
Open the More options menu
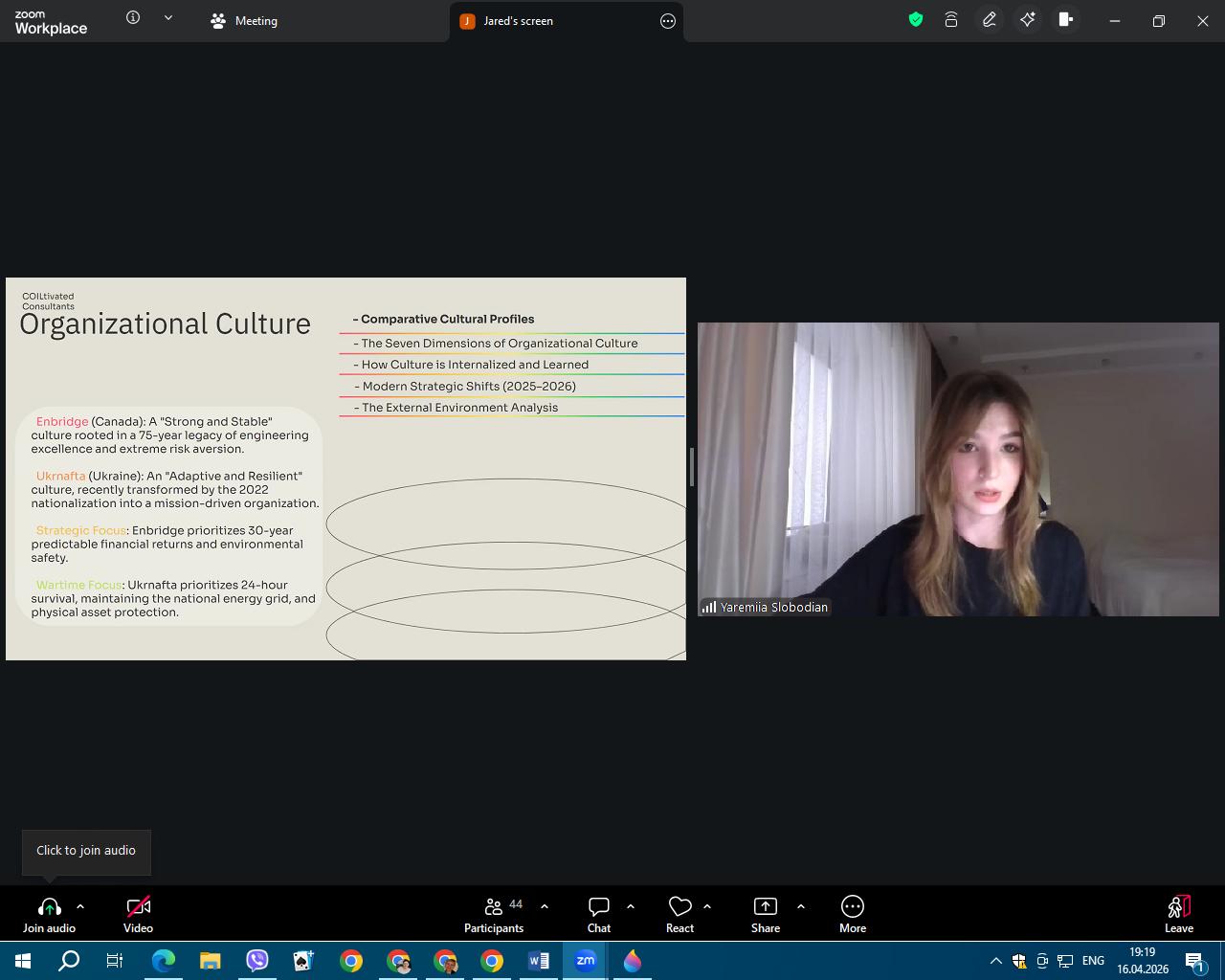pos(853,914)
